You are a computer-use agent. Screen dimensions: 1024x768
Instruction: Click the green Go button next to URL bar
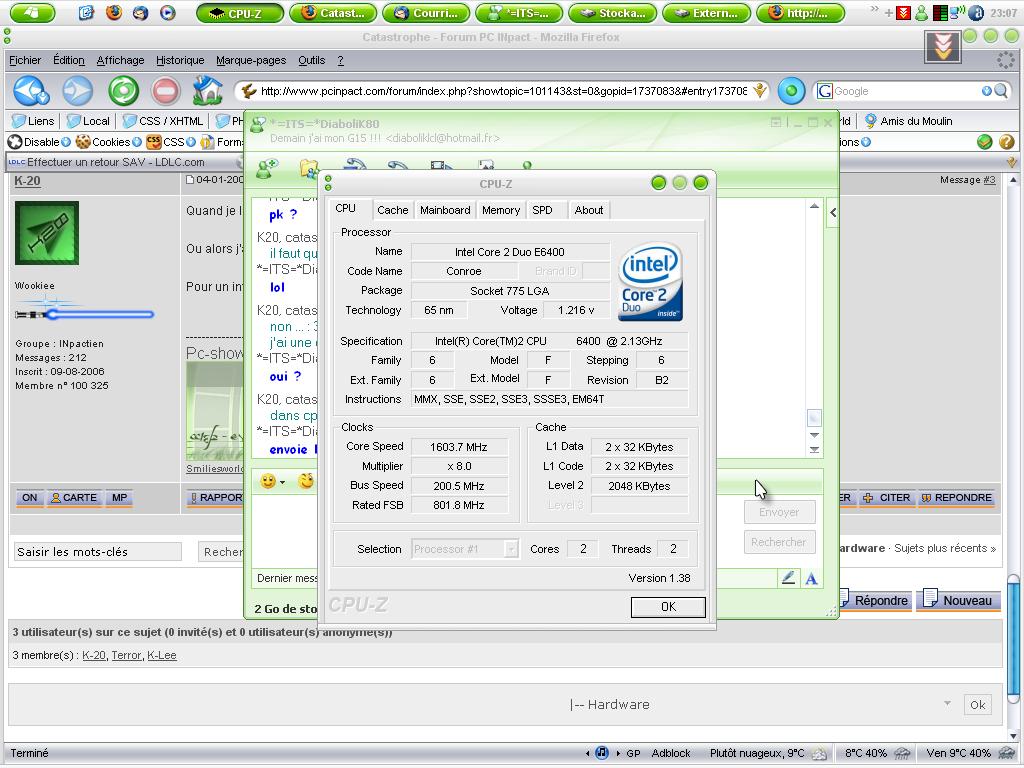(x=791, y=91)
